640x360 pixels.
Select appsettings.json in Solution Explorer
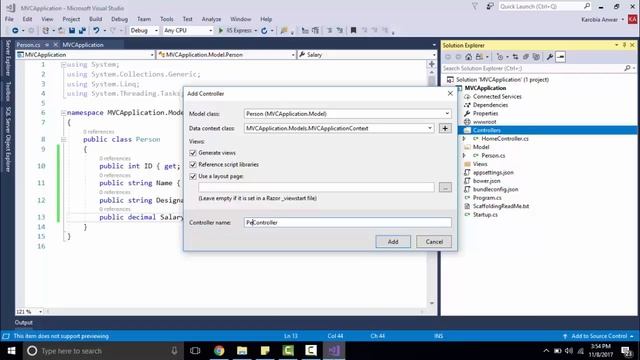[x=493, y=173]
